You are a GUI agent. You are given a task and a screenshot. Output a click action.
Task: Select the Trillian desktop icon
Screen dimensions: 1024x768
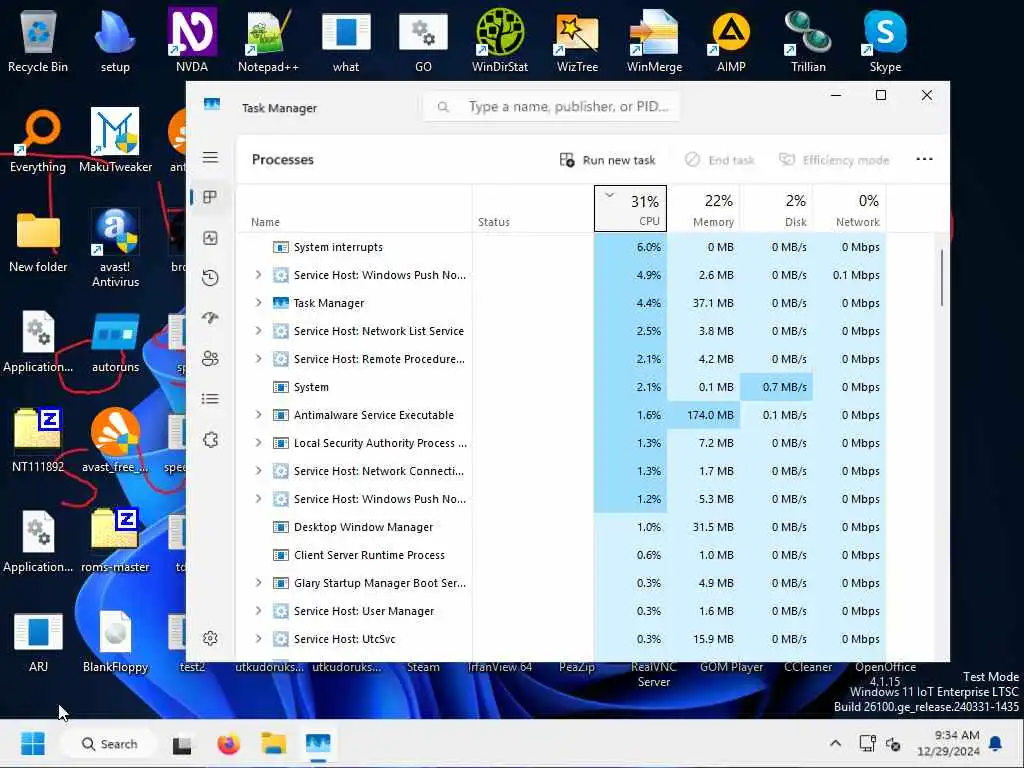click(808, 39)
